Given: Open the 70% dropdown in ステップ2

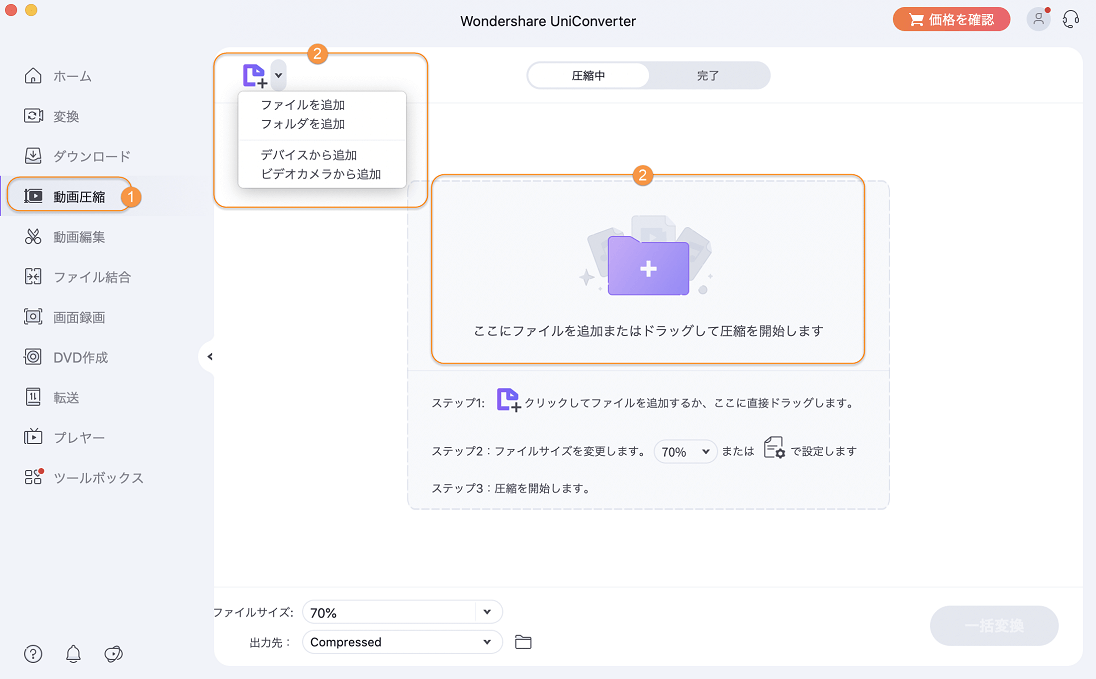Looking at the screenshot, I should click(685, 452).
